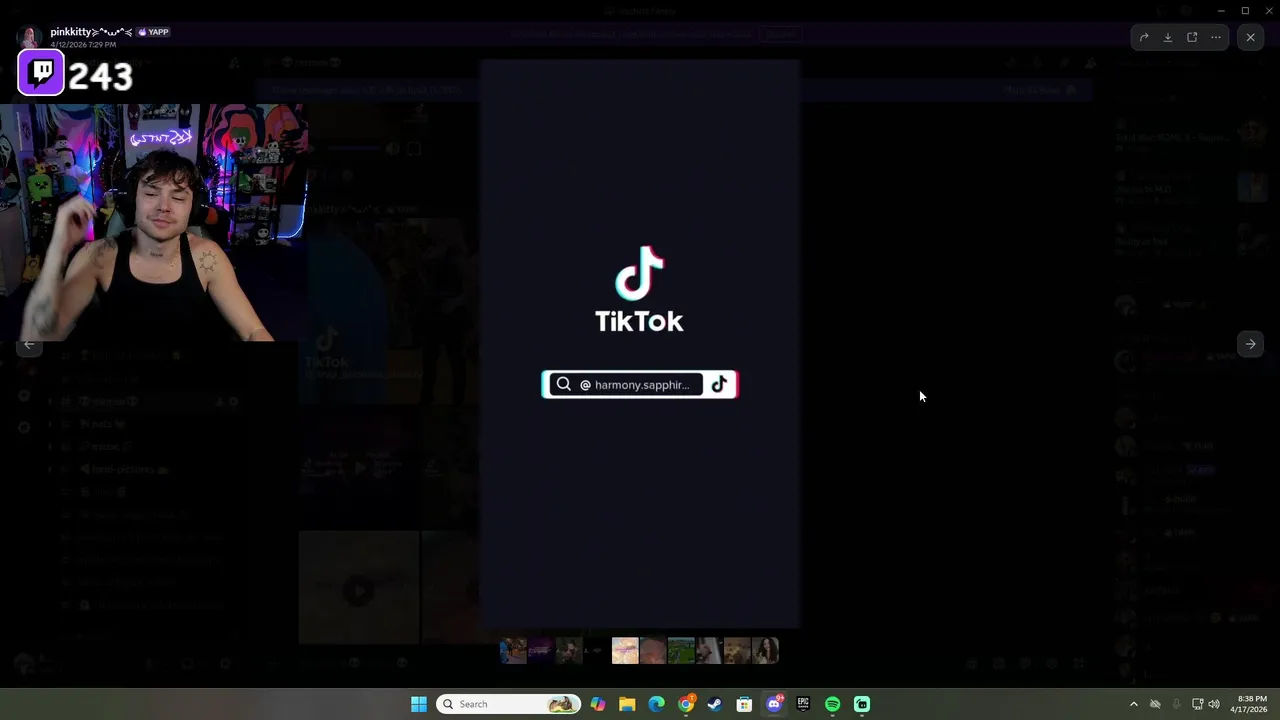Select the light pink thumbnail in the strip
Viewport: 1280px width, 720px height.
coord(625,651)
